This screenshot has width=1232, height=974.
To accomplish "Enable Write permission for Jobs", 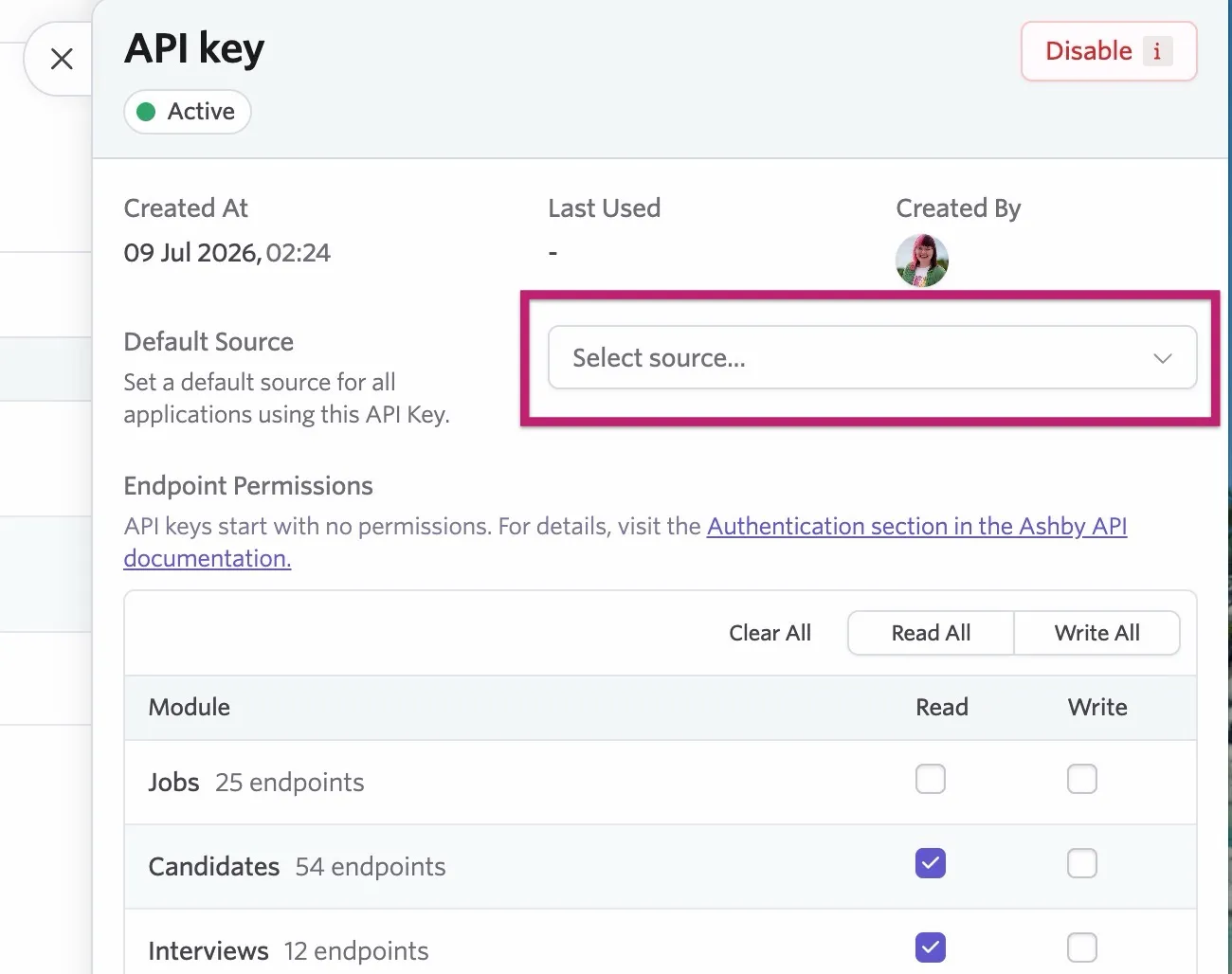I will click(x=1082, y=779).
